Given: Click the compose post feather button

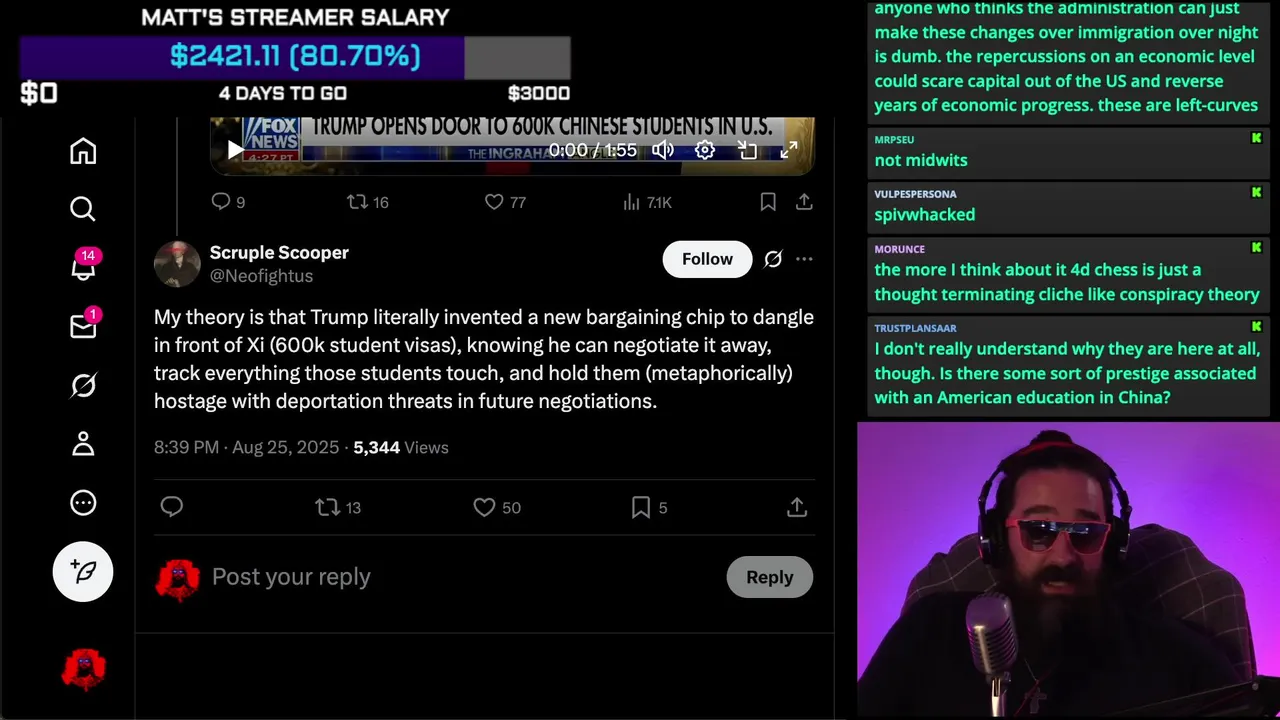Looking at the screenshot, I should [x=83, y=571].
